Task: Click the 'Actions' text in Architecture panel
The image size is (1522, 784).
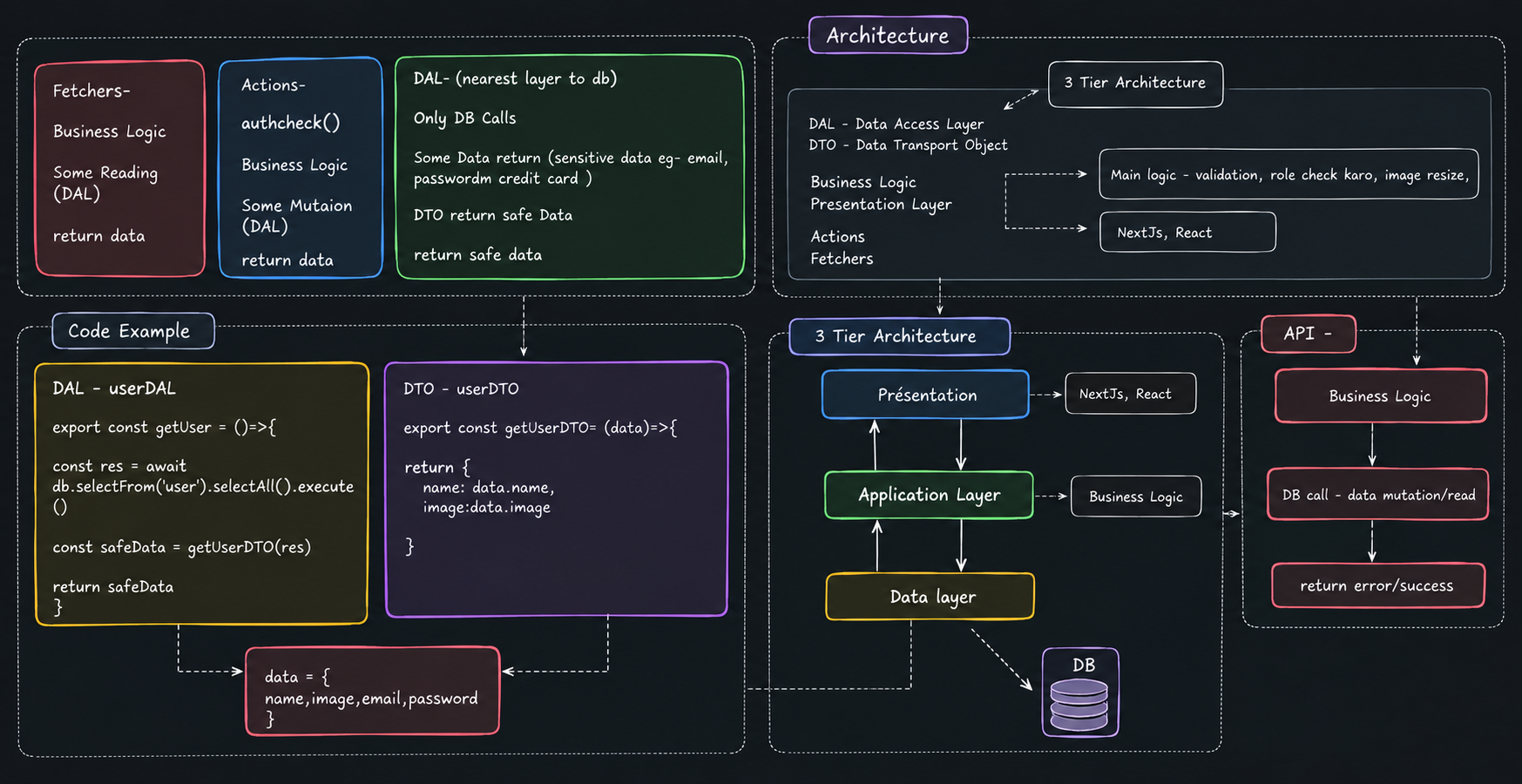Action: (837, 237)
